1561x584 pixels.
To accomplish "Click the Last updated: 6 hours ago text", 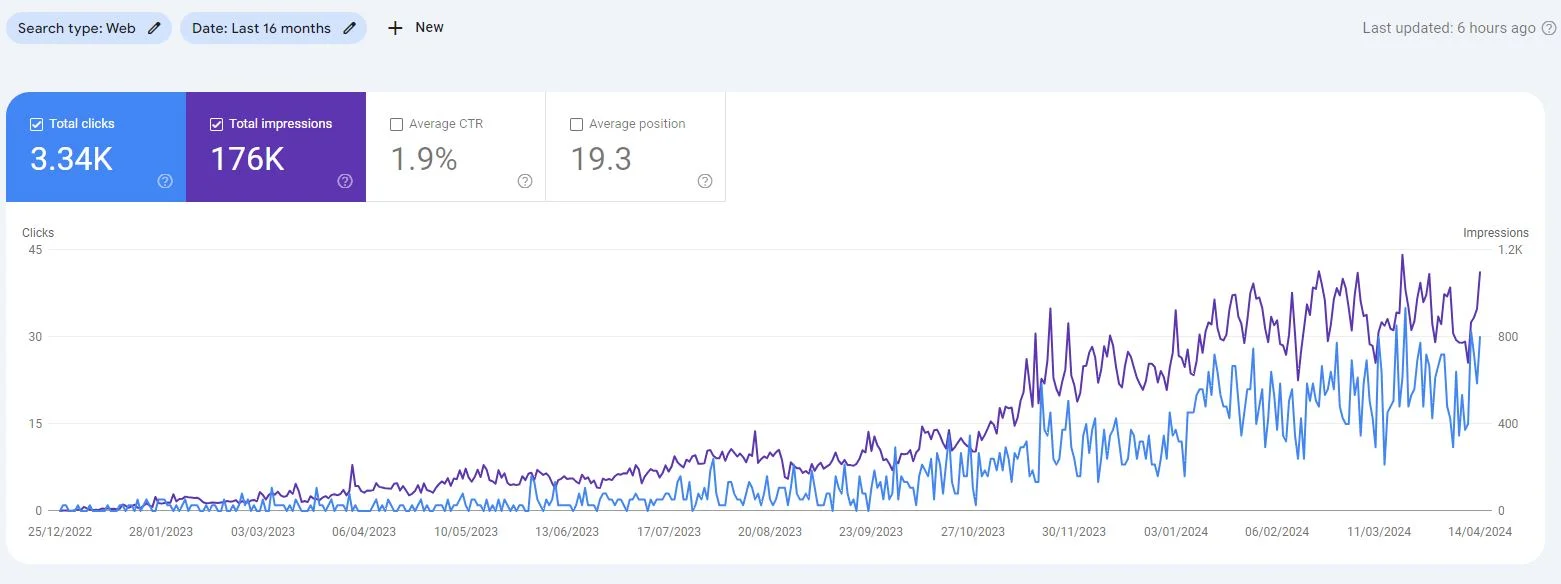I will [1448, 28].
